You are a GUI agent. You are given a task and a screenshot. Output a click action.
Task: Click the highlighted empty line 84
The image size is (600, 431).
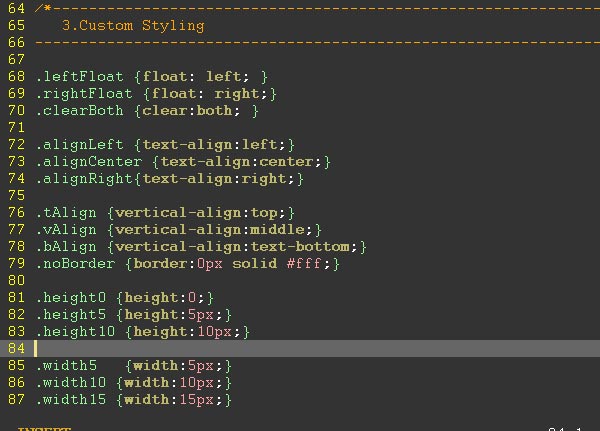[x=300, y=348]
